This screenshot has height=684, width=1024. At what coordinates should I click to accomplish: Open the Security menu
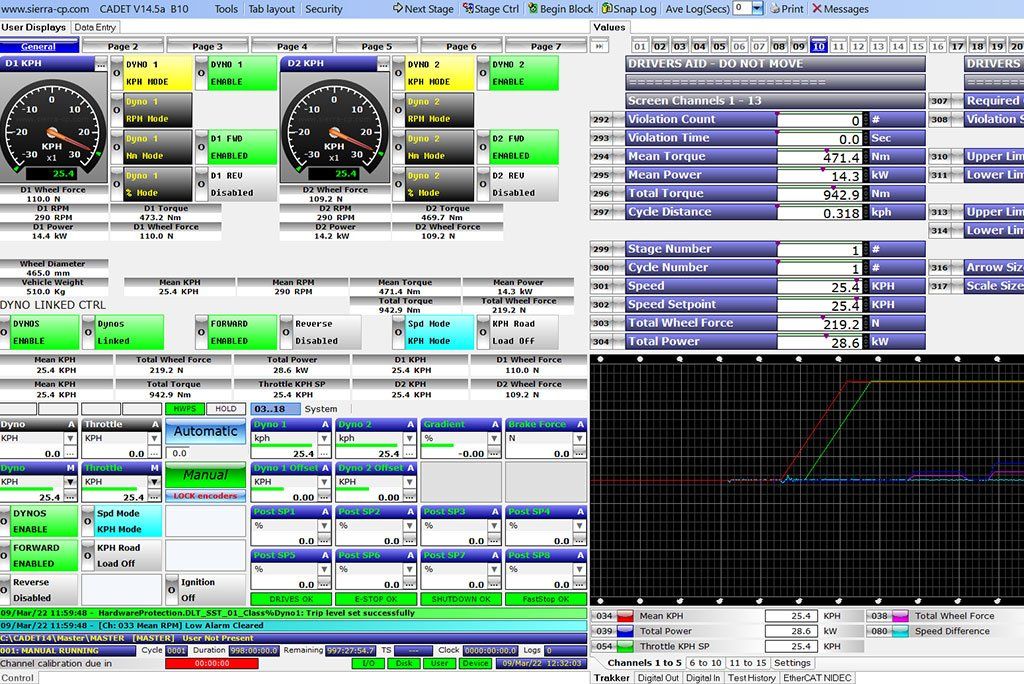[x=324, y=9]
